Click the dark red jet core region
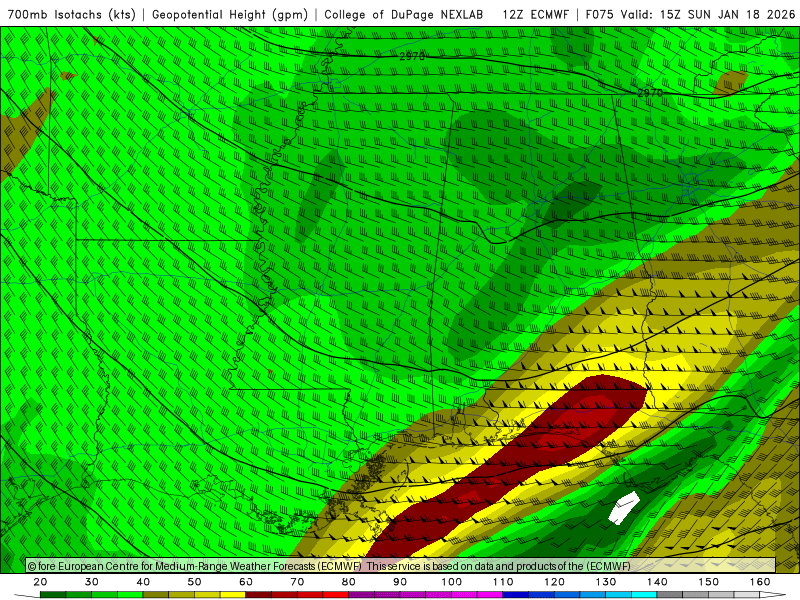This screenshot has width=800, height=600. (x=510, y=469)
